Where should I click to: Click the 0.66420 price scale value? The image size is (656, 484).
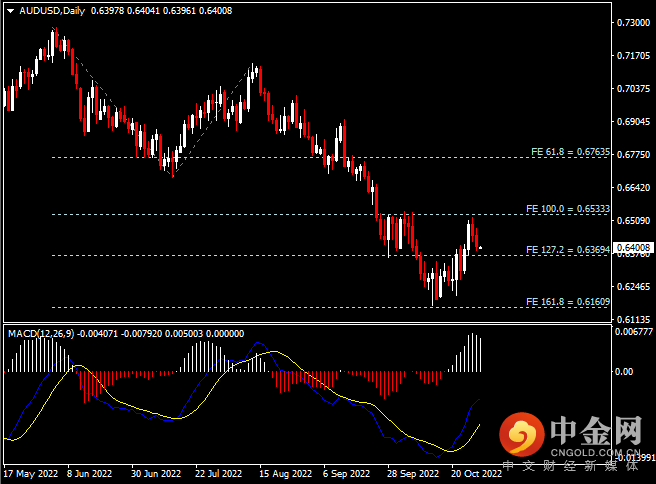coord(633,188)
